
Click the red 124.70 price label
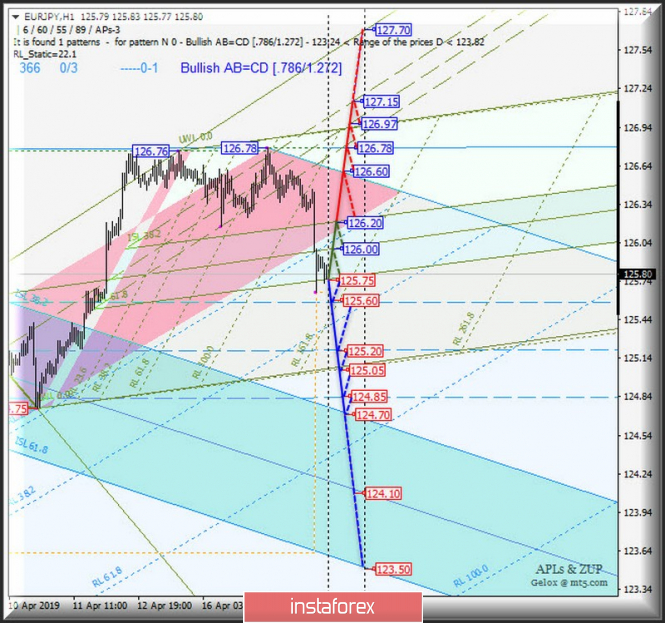tap(373, 414)
